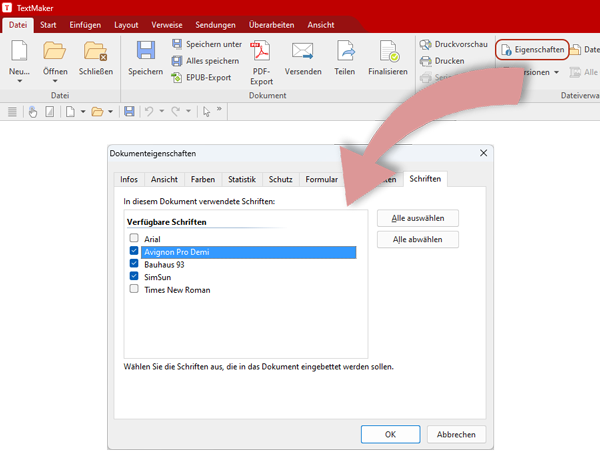The height and width of the screenshot is (453, 600).
Task: Click Alle auswählen button
Action: coord(418,218)
